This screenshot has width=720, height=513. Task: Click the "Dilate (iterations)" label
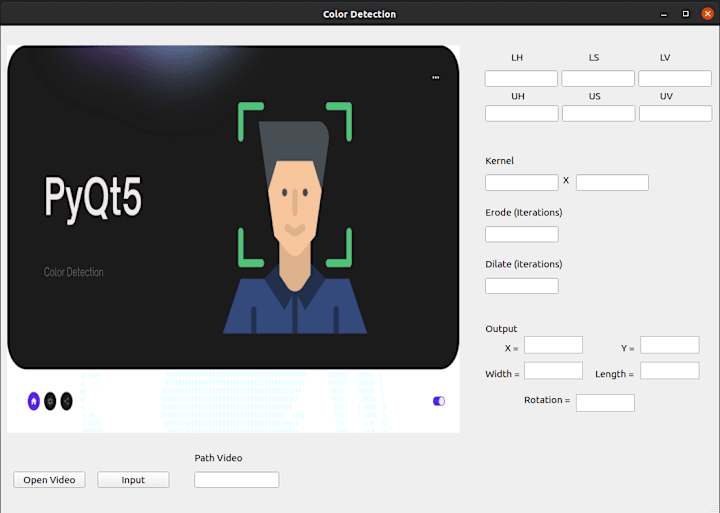coord(524,264)
